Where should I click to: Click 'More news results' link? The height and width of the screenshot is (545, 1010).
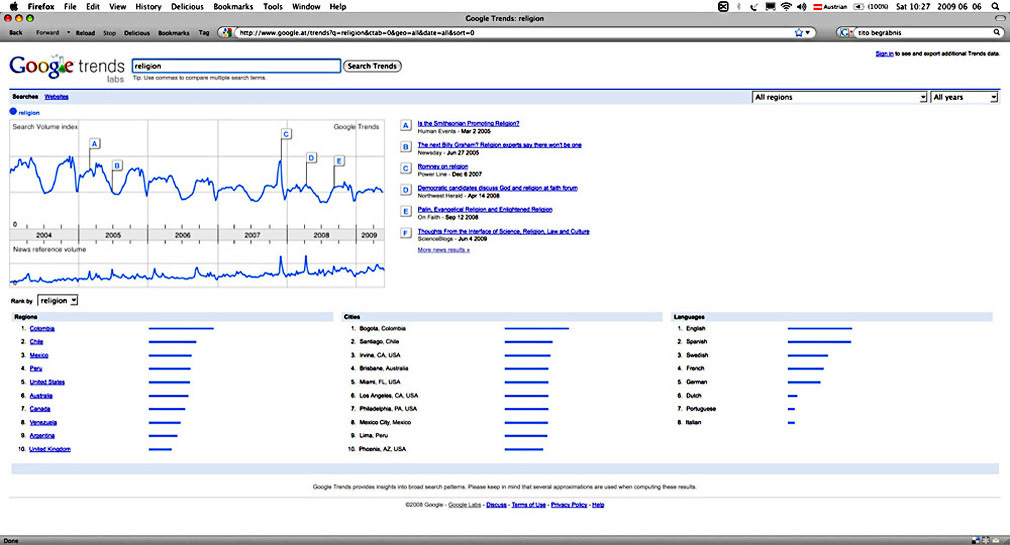(443, 249)
